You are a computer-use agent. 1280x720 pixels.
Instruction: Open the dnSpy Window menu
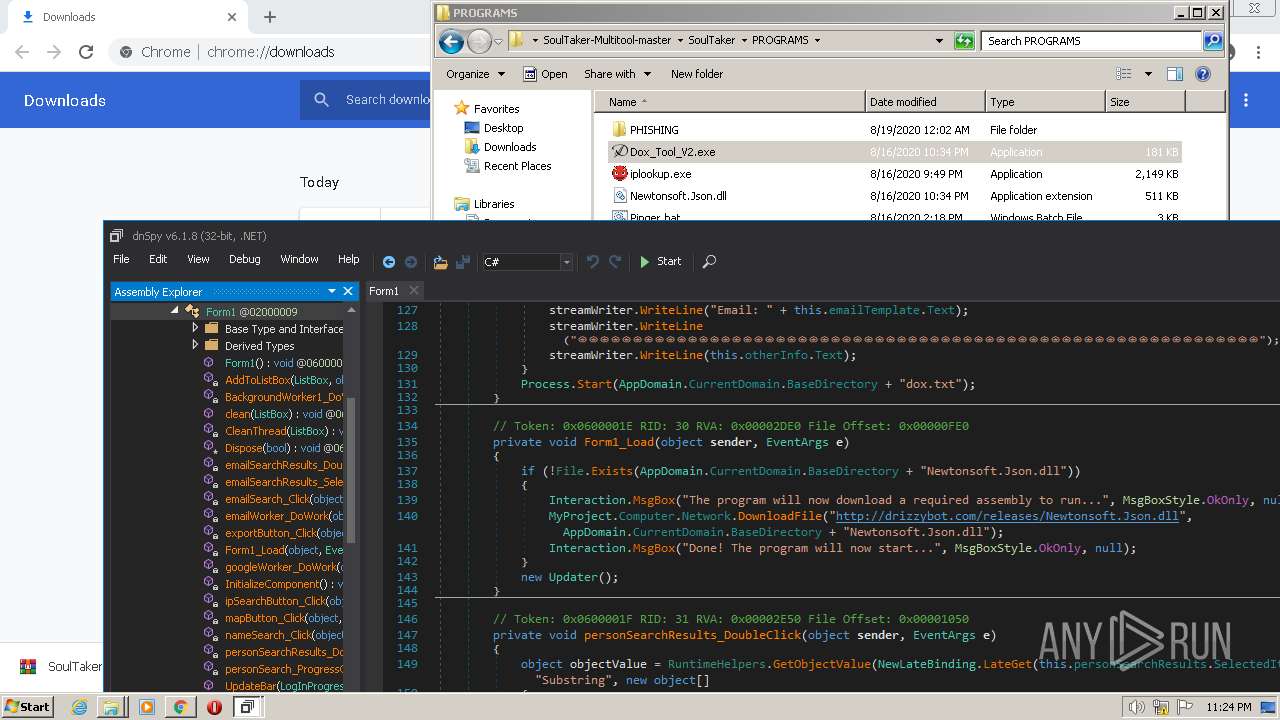click(x=299, y=259)
